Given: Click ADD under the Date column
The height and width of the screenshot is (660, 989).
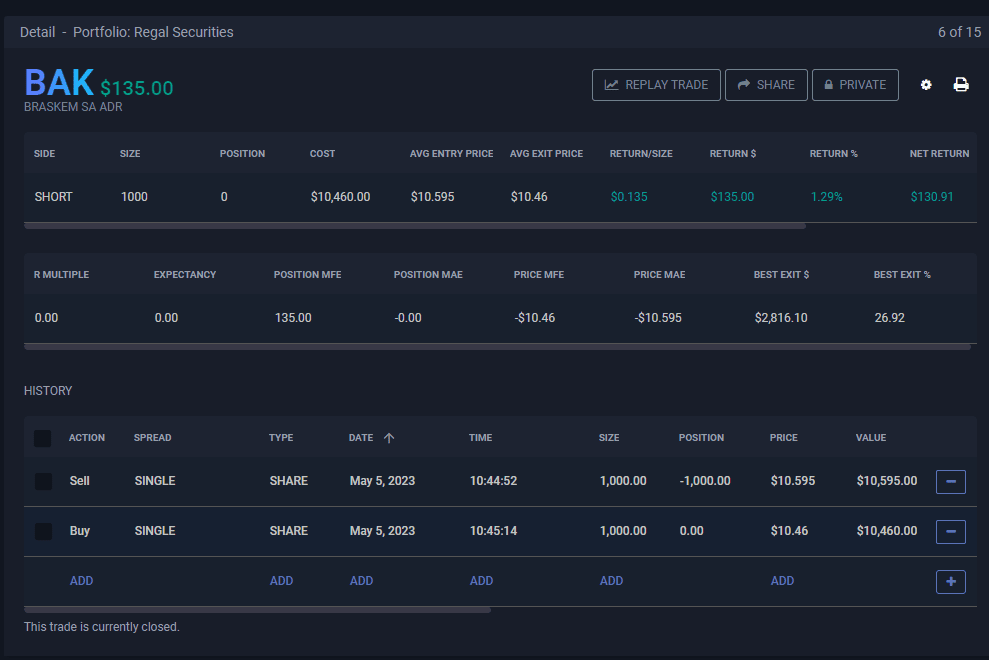Looking at the screenshot, I should point(361,581).
